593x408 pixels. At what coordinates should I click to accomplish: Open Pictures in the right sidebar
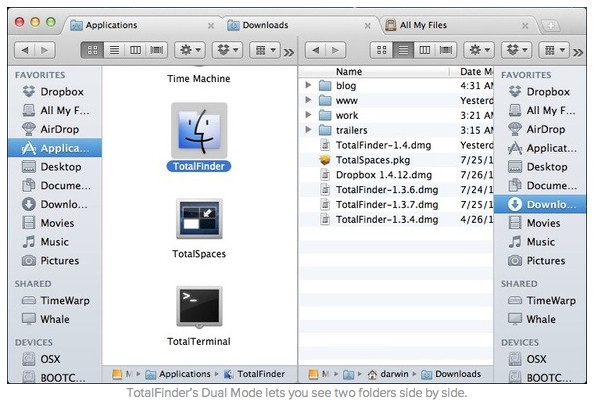tap(537, 260)
